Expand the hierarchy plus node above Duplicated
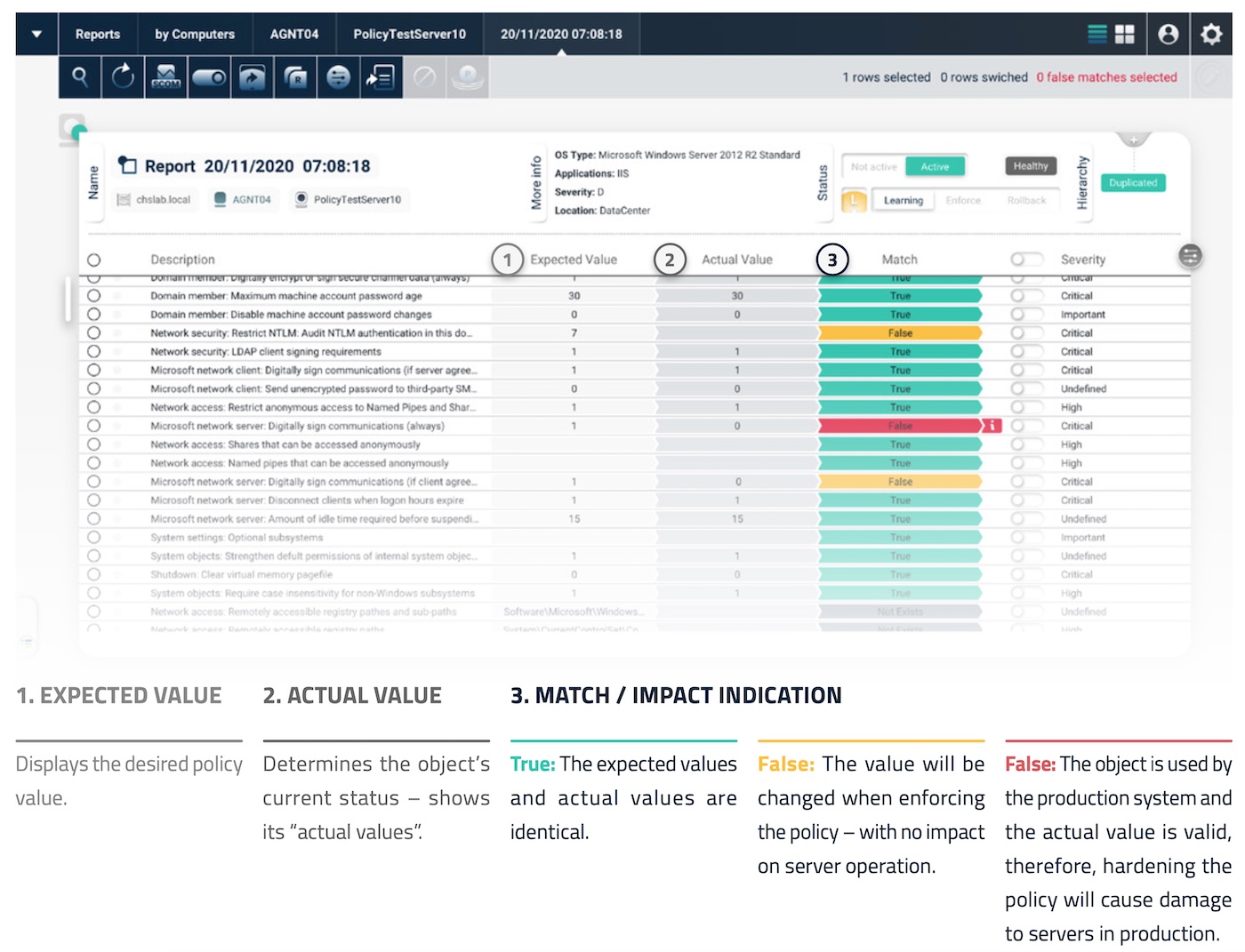The height and width of the screenshot is (952, 1245). [1133, 140]
